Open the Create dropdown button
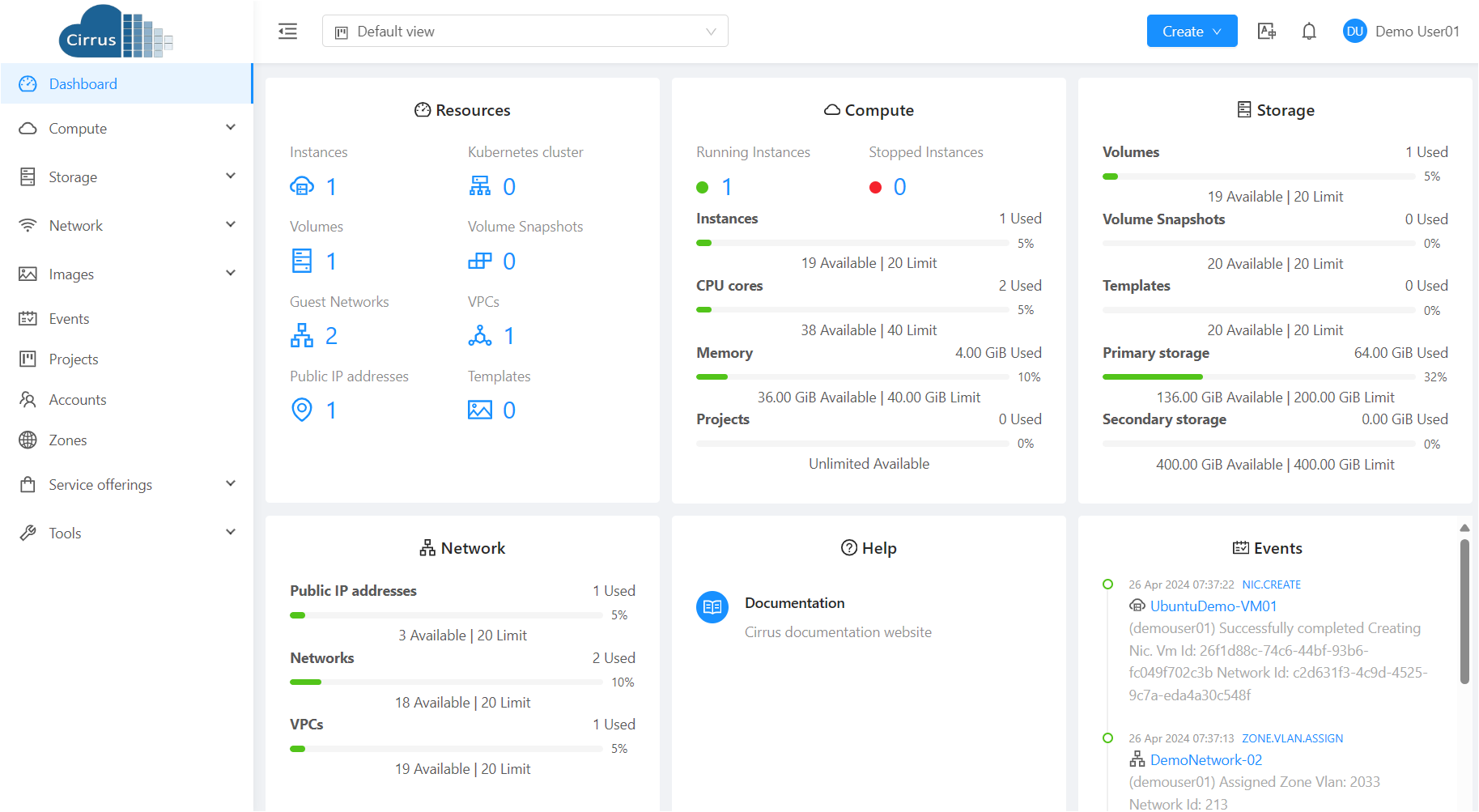Image resolution: width=1479 pixels, height=812 pixels. tap(1192, 32)
